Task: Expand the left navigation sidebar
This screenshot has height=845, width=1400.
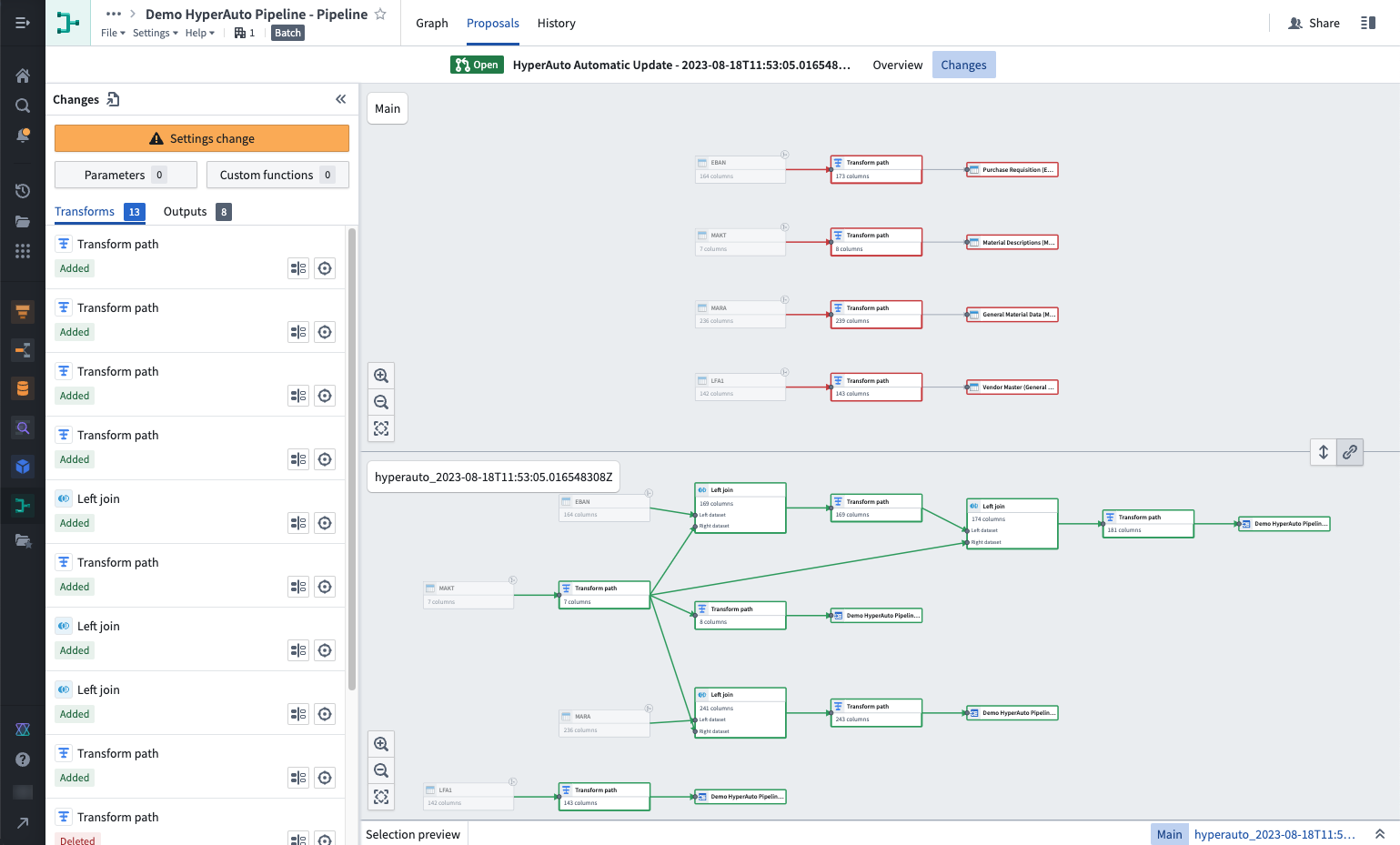Action: [23, 23]
